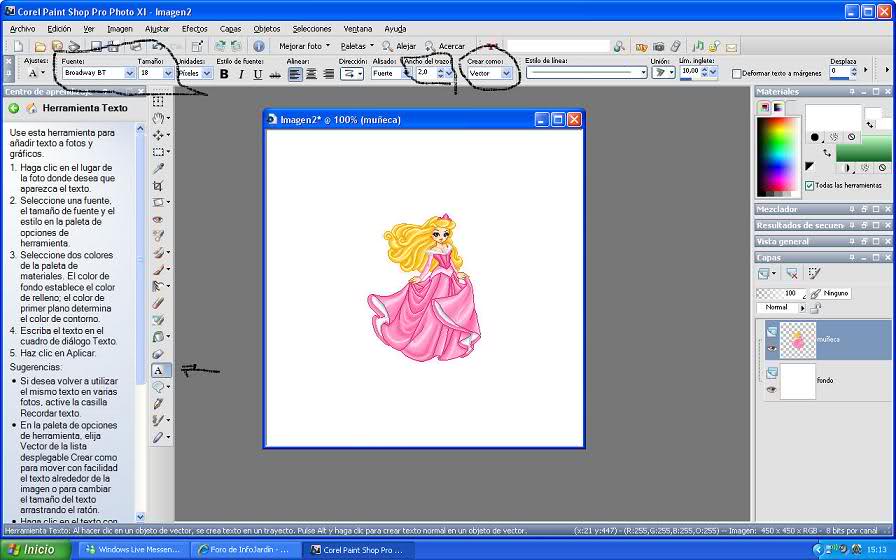
Task: Open the Normal blend mode dropdown
Action: point(802,308)
